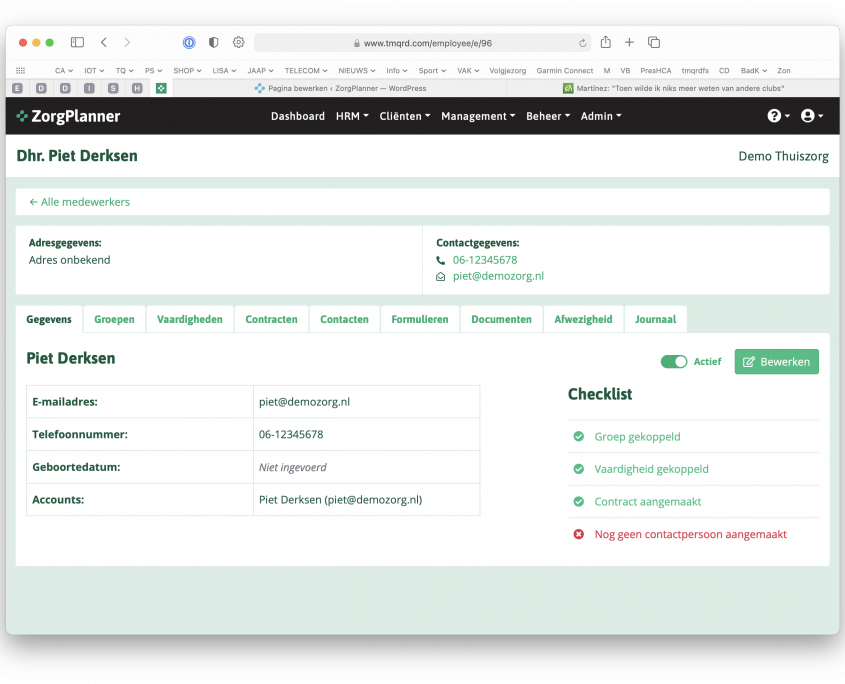Click the red cross beside contactpersoon checklist item

[578, 534]
